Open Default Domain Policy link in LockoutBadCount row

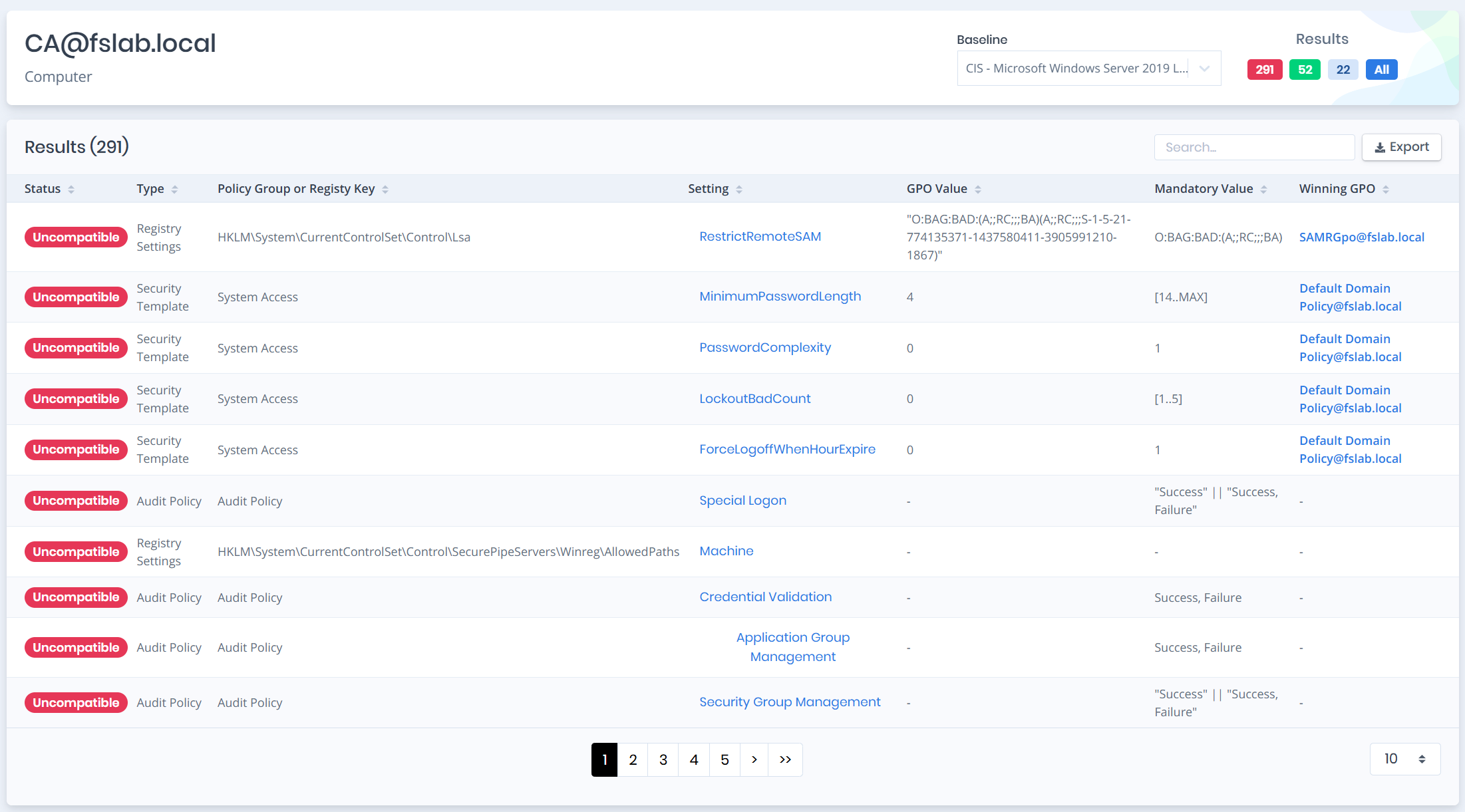[1350, 399]
